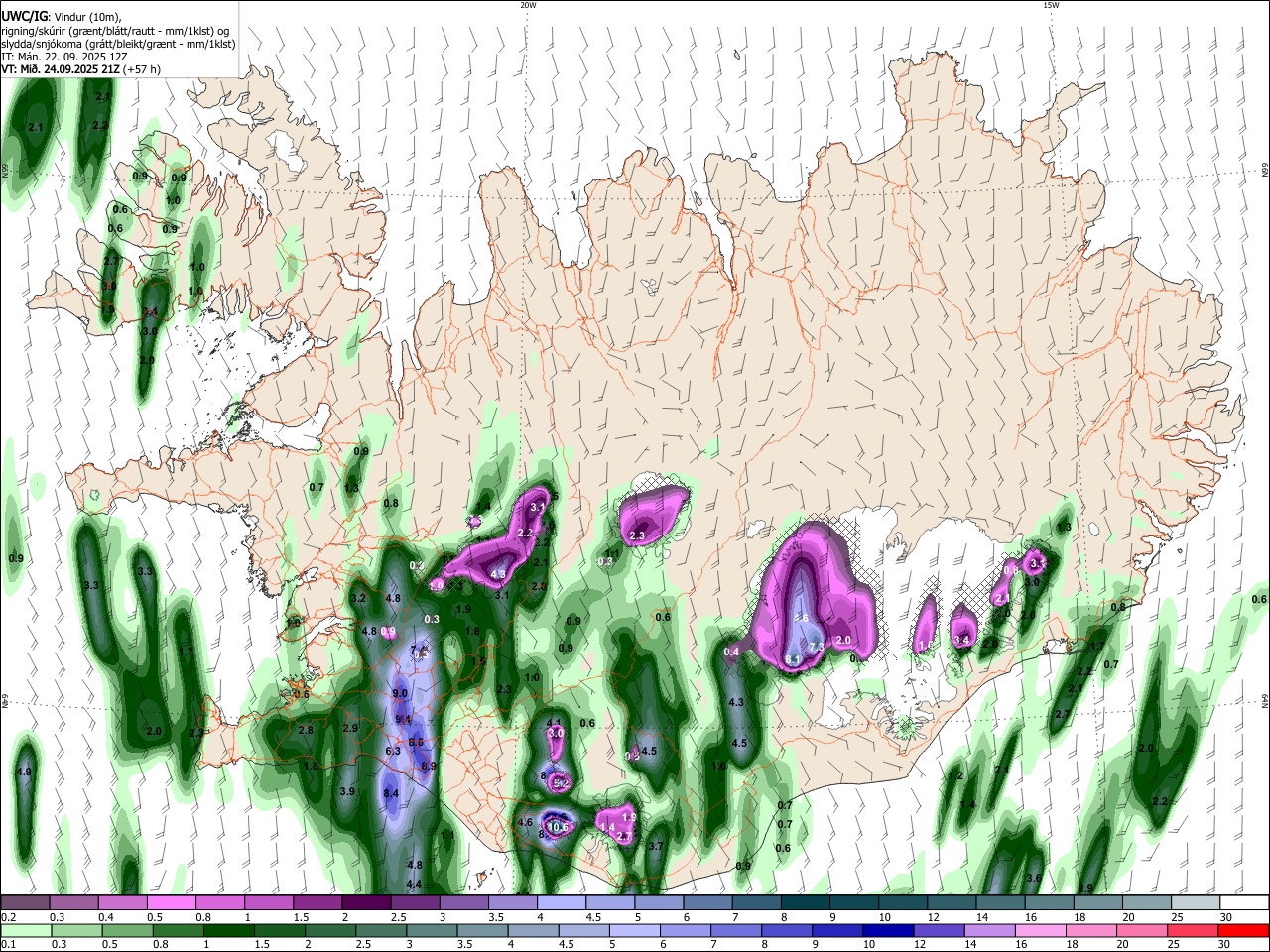Click the 8.1 snowfall value
This screenshot has width=1270, height=952.
pyautogui.click(x=793, y=659)
